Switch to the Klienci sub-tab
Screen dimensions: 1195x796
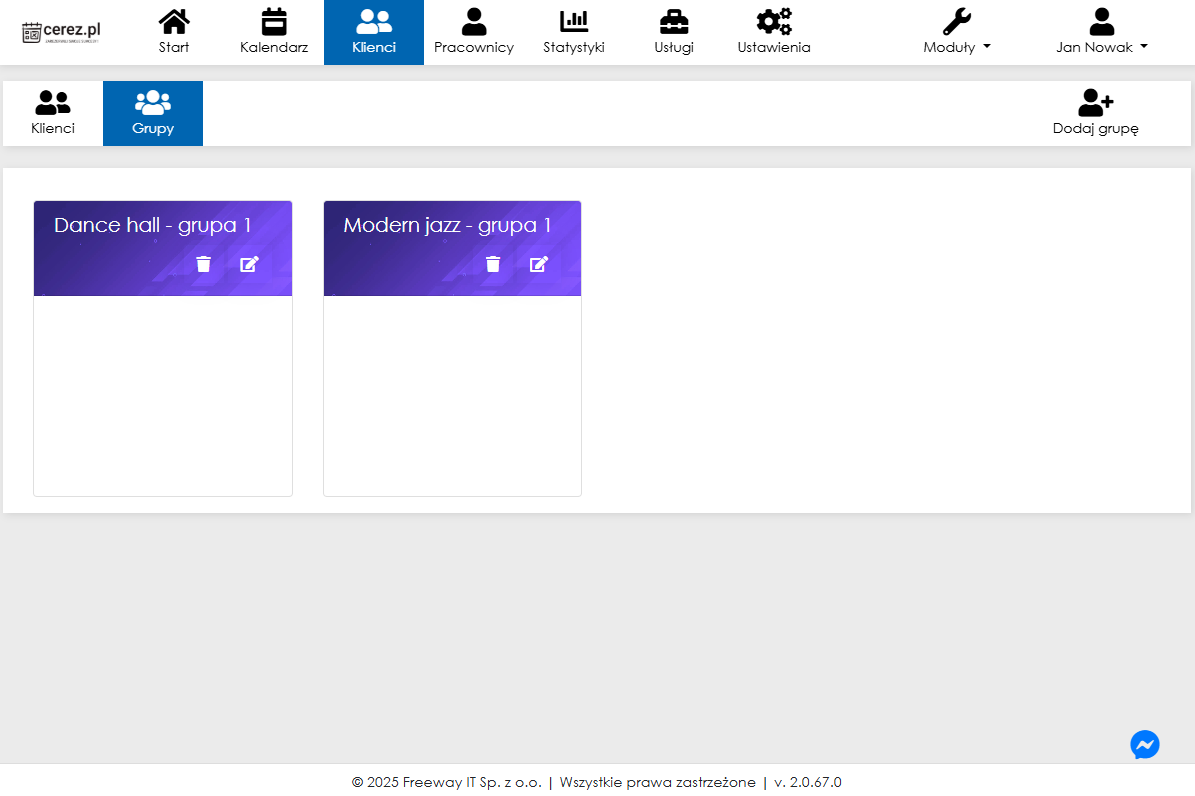coord(53,113)
